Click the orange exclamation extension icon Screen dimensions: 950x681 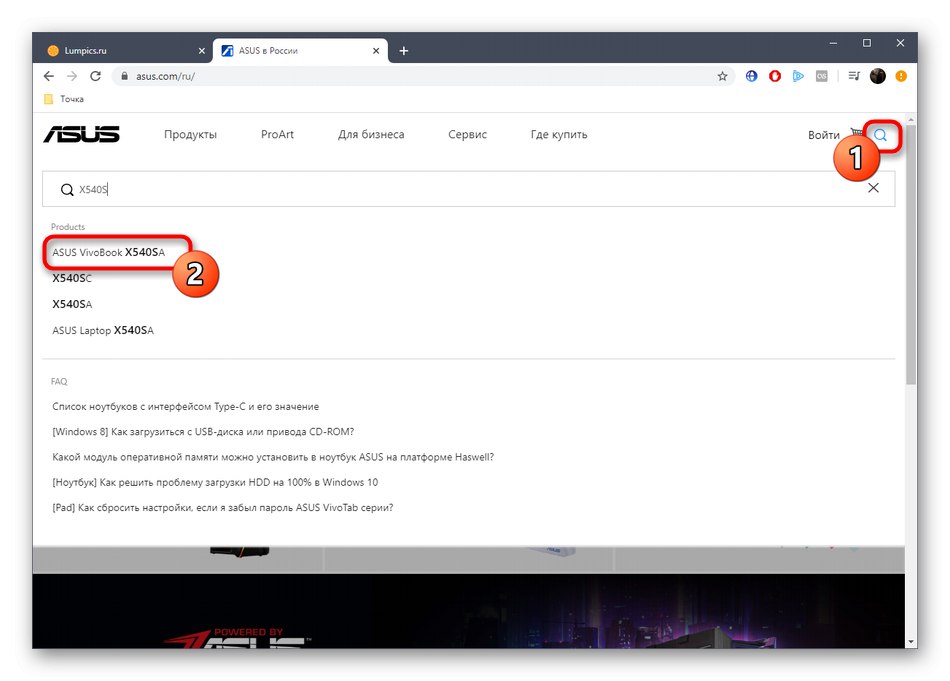coord(901,76)
